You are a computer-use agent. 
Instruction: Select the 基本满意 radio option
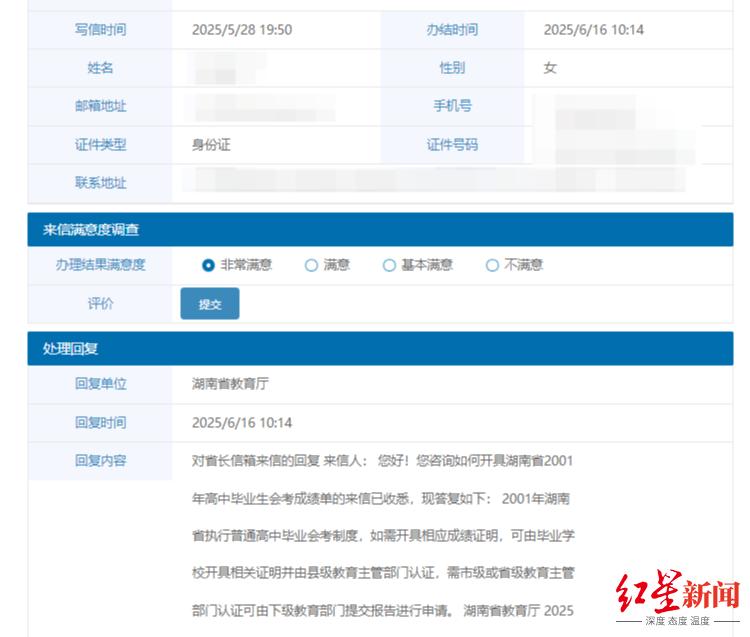[389, 265]
